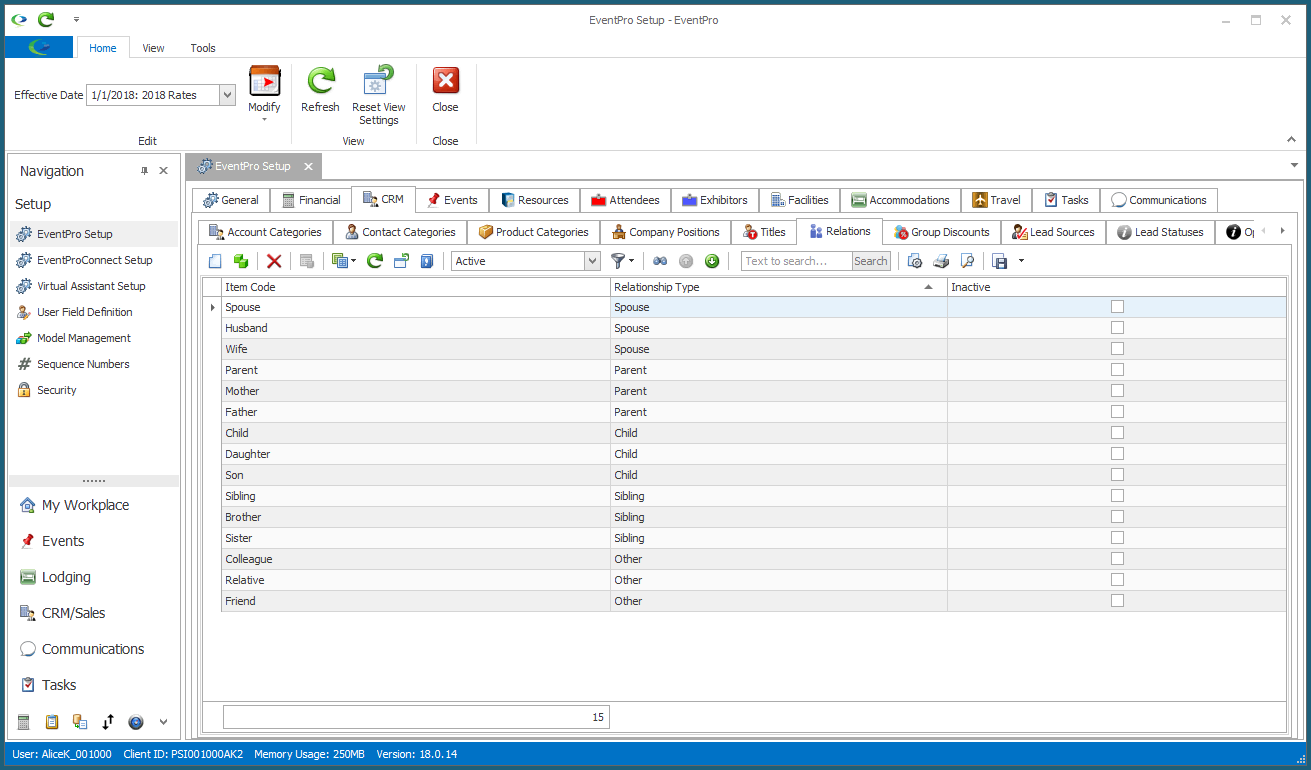Screen dimensions: 1311x770
Task: Expand the Modify button dropdown
Action: coord(265,119)
